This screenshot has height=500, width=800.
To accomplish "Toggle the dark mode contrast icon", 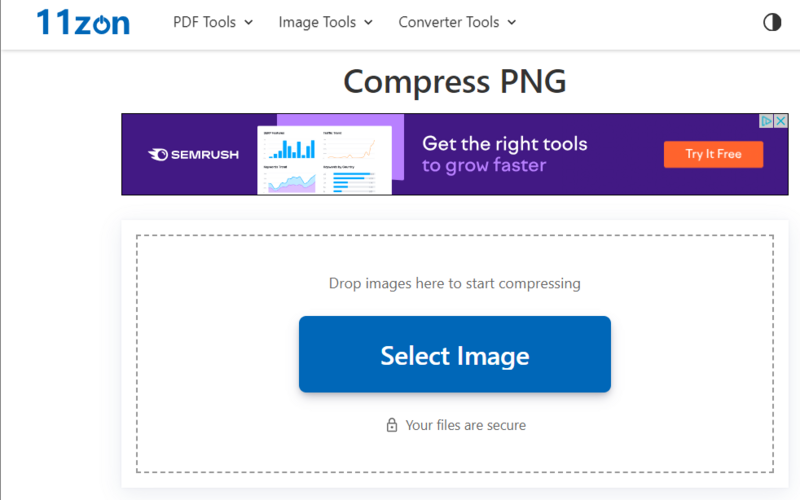I will 772,22.
